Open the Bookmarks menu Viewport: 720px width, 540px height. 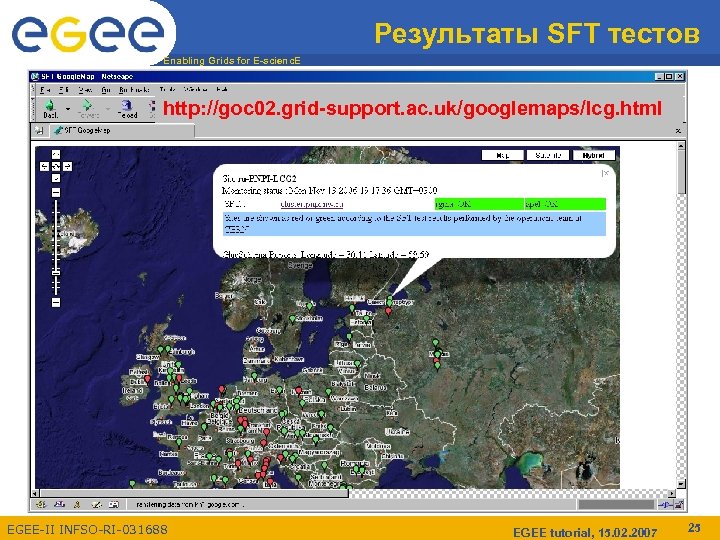point(135,90)
